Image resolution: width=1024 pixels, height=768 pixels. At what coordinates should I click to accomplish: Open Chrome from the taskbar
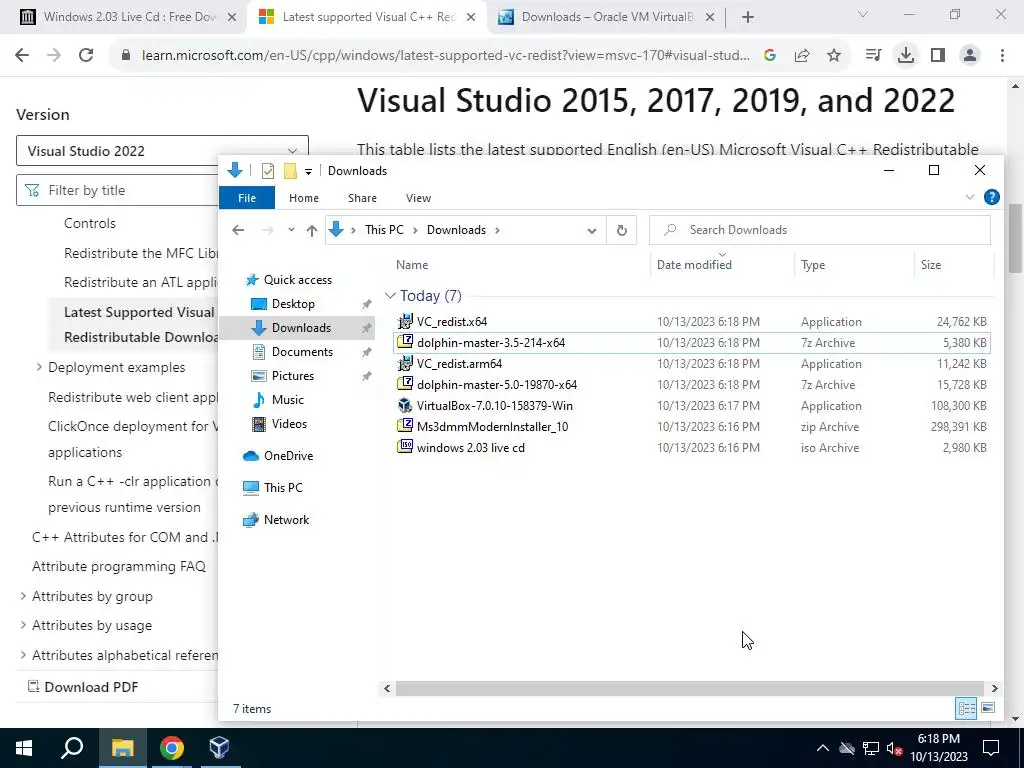pos(171,748)
